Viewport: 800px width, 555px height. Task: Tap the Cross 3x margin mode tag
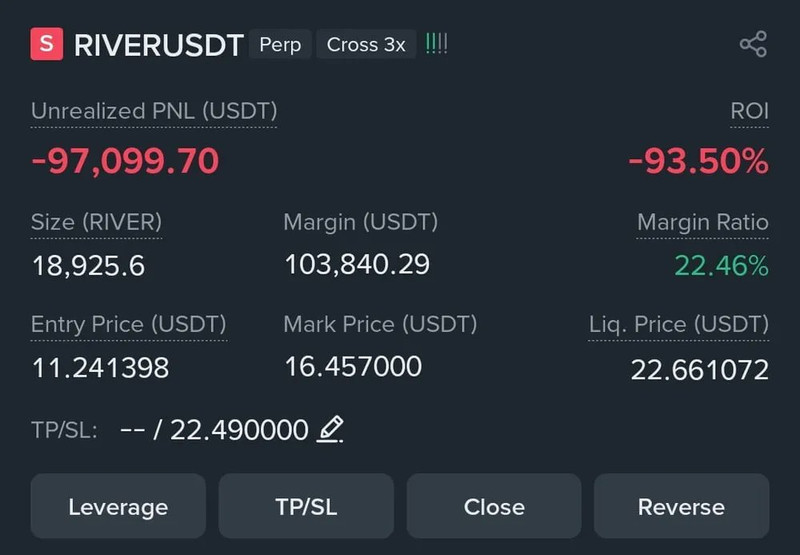pos(366,44)
